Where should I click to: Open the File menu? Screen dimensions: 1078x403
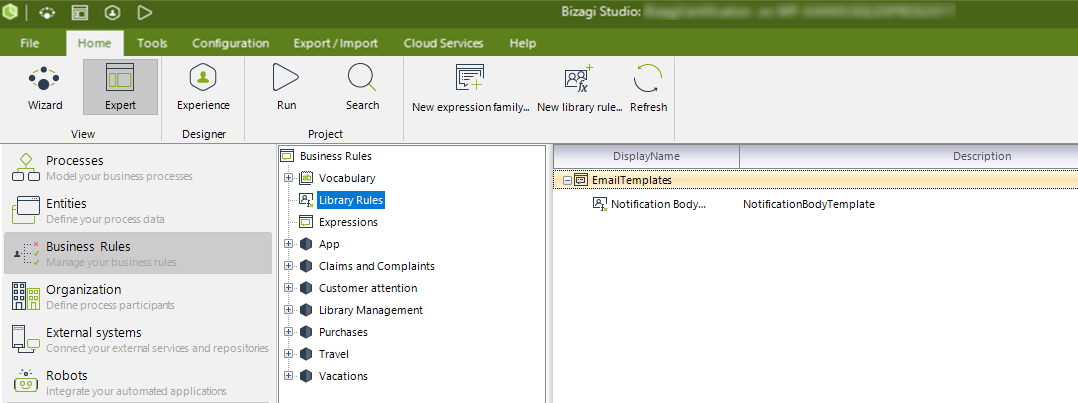[30, 43]
